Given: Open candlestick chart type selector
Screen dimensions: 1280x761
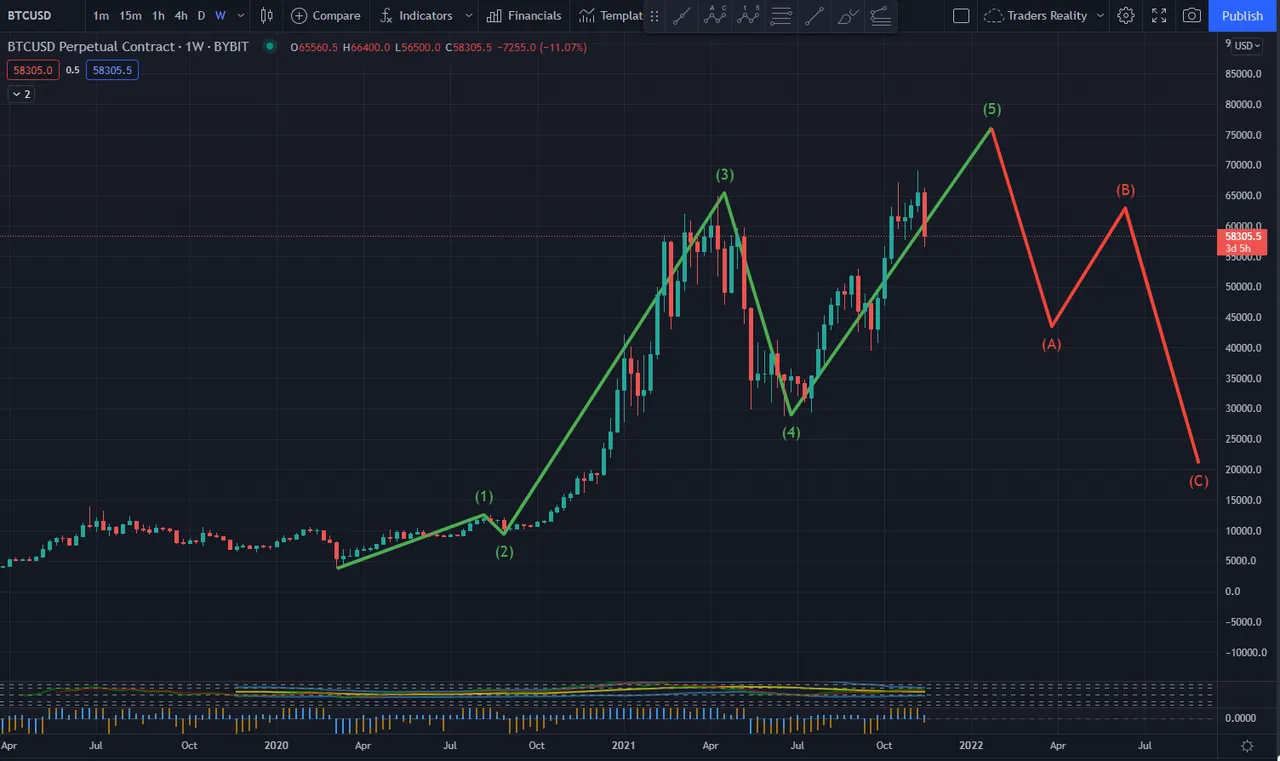Looking at the screenshot, I should (x=266, y=15).
